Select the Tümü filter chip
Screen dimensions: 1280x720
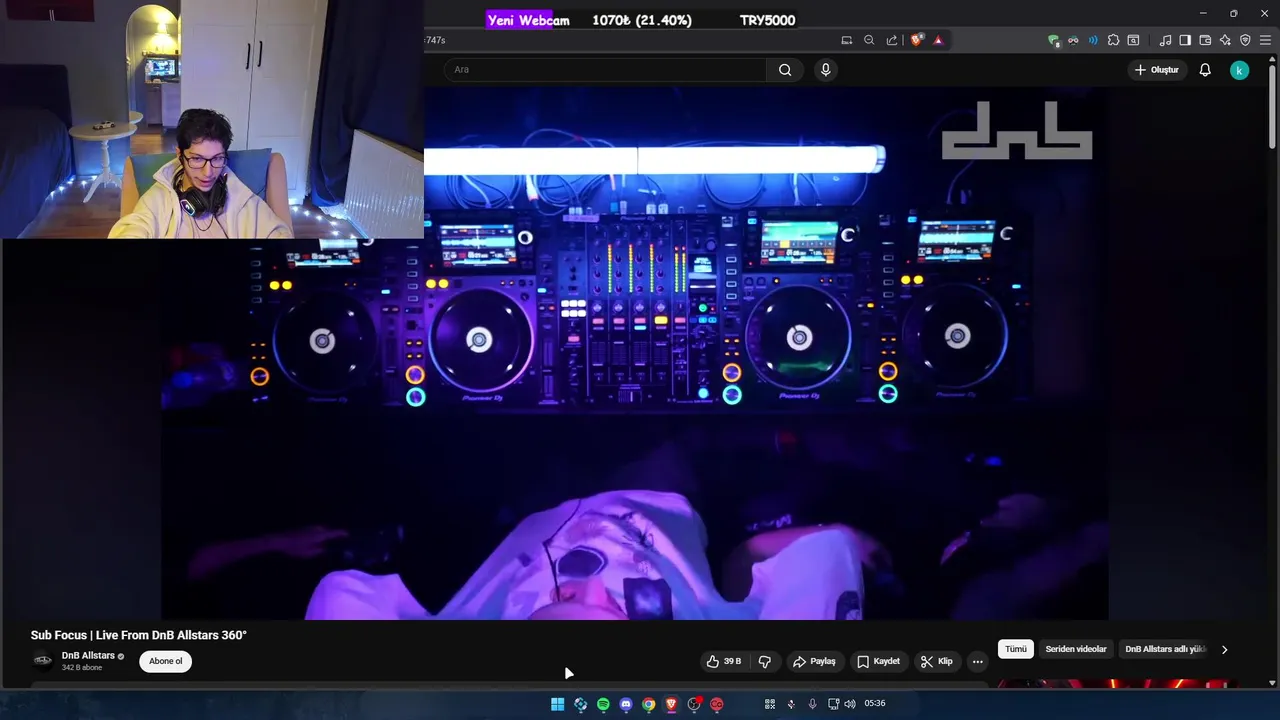[1016, 649]
